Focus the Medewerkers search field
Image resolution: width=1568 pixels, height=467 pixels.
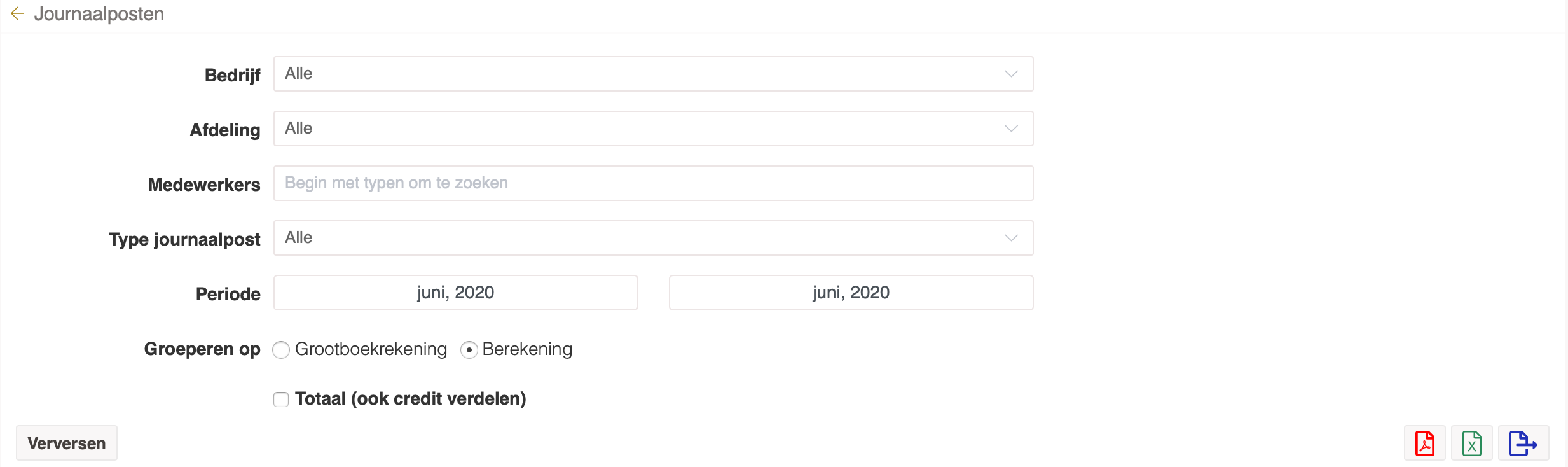tap(652, 183)
